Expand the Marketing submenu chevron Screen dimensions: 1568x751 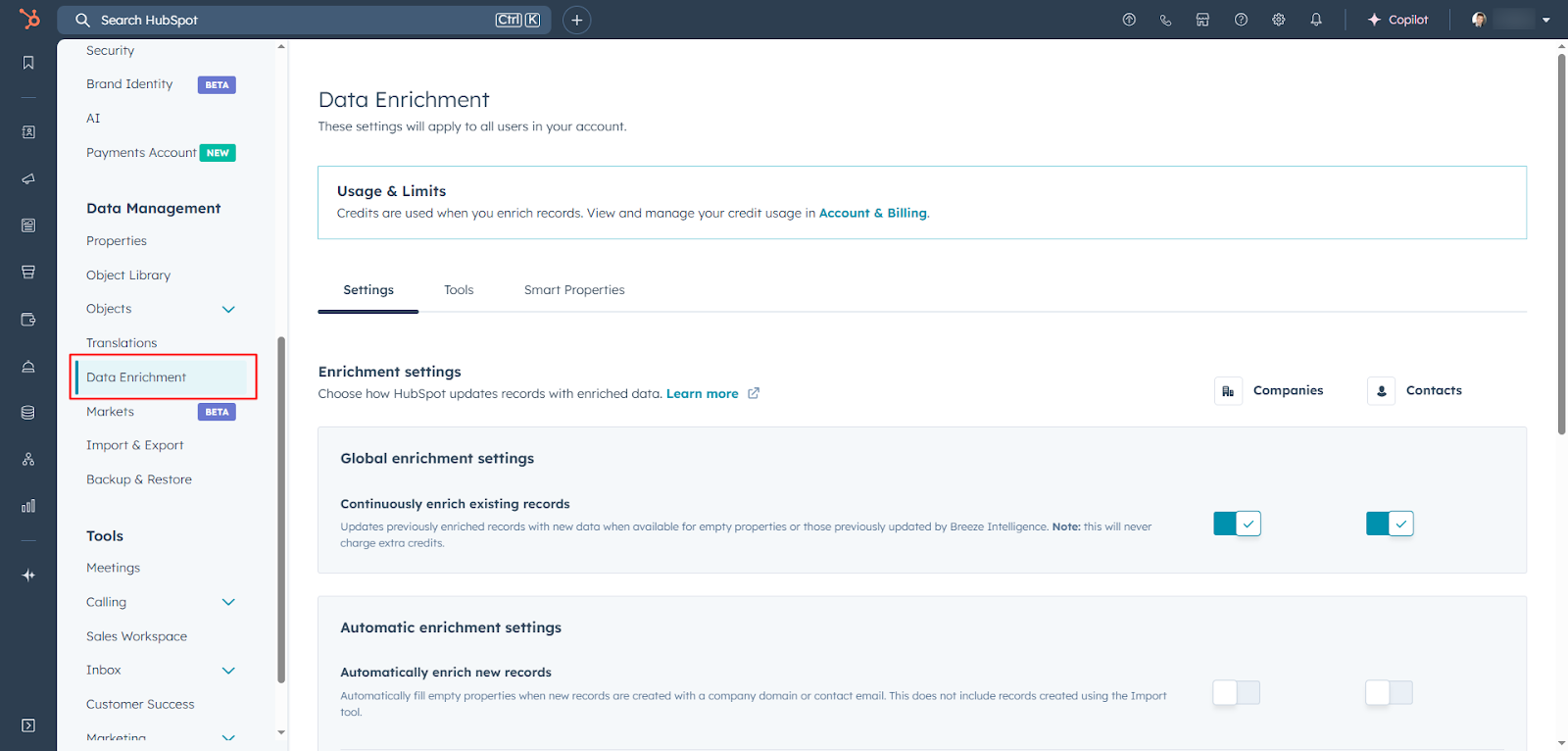(x=228, y=737)
